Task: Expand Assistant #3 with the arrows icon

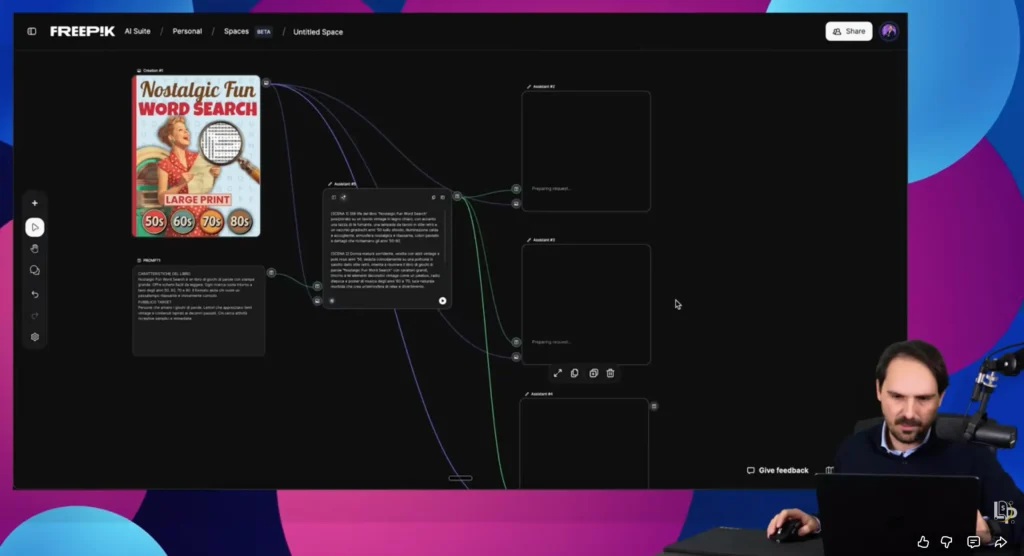Action: tap(558, 373)
